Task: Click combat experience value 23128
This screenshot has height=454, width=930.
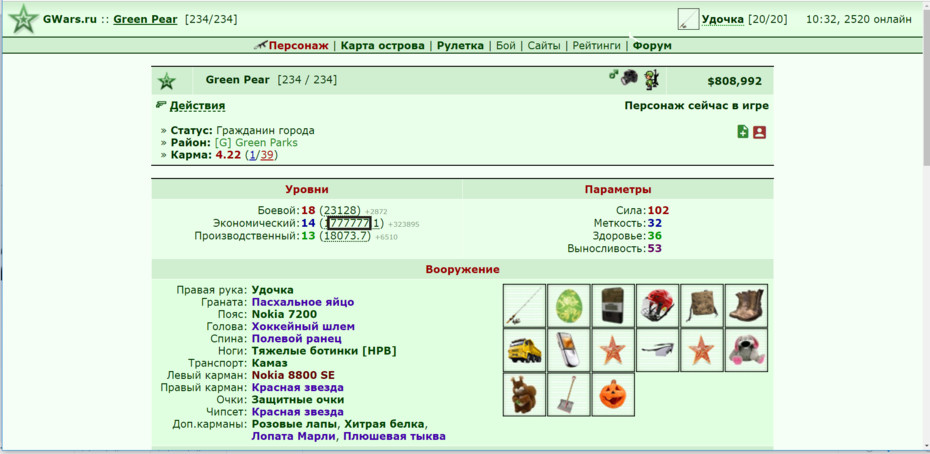Action: [341, 210]
